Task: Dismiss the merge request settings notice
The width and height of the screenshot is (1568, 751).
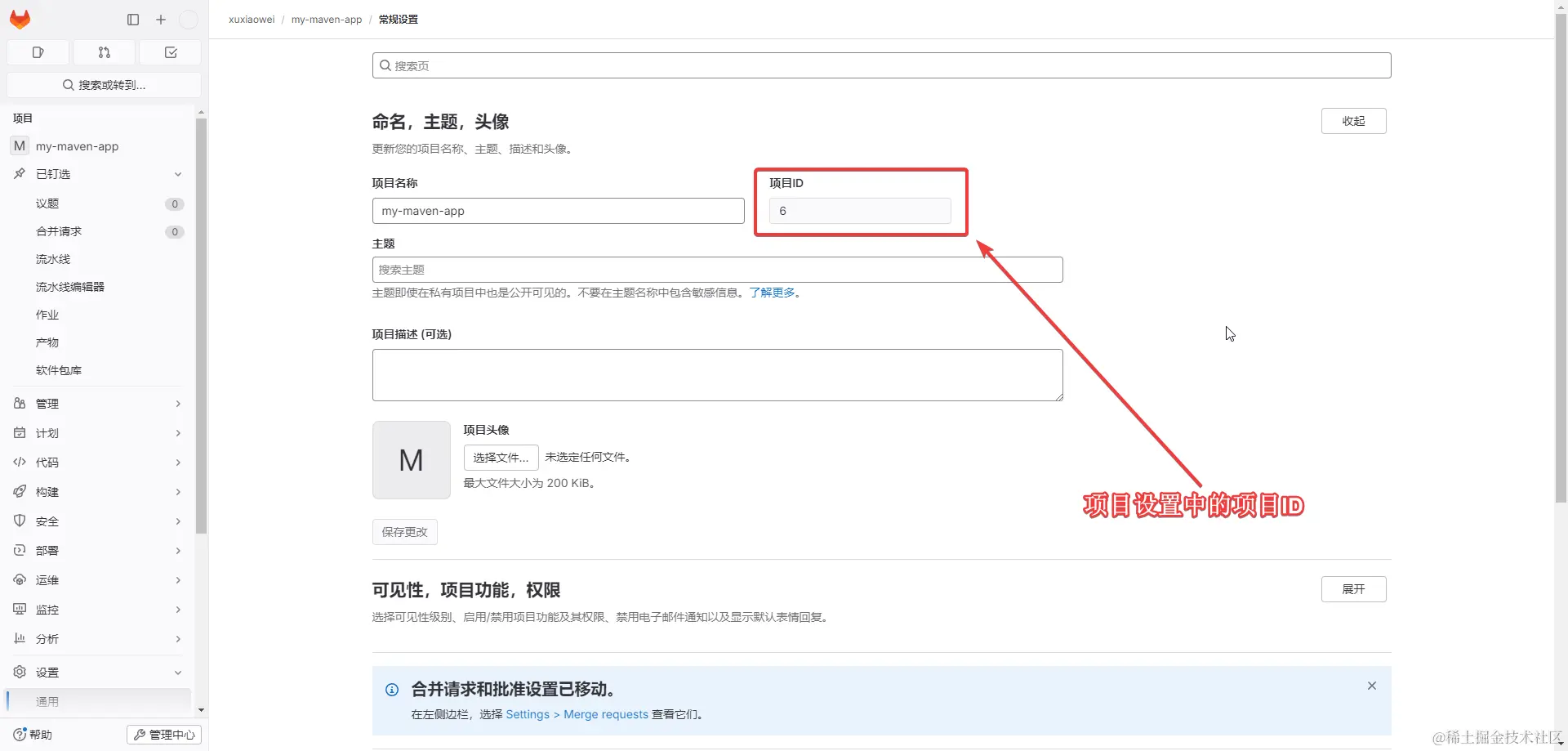Action: (1372, 686)
